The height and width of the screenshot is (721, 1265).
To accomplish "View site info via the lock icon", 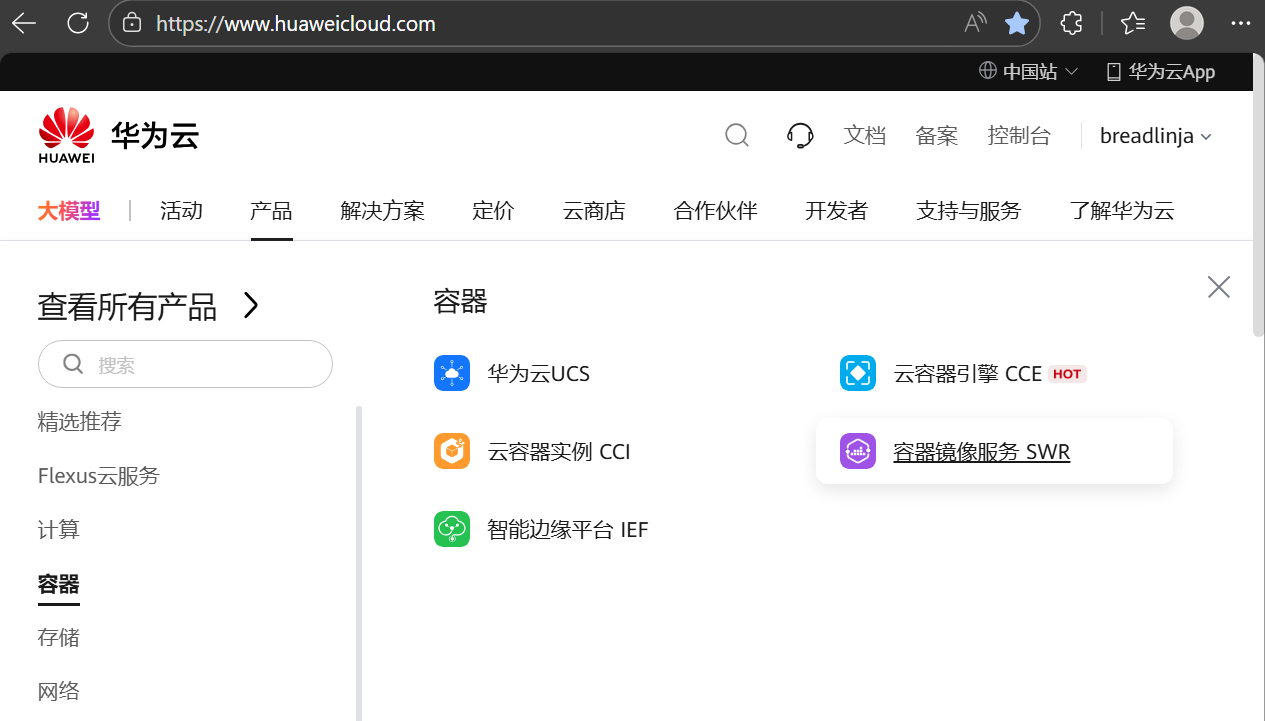I will point(132,23).
